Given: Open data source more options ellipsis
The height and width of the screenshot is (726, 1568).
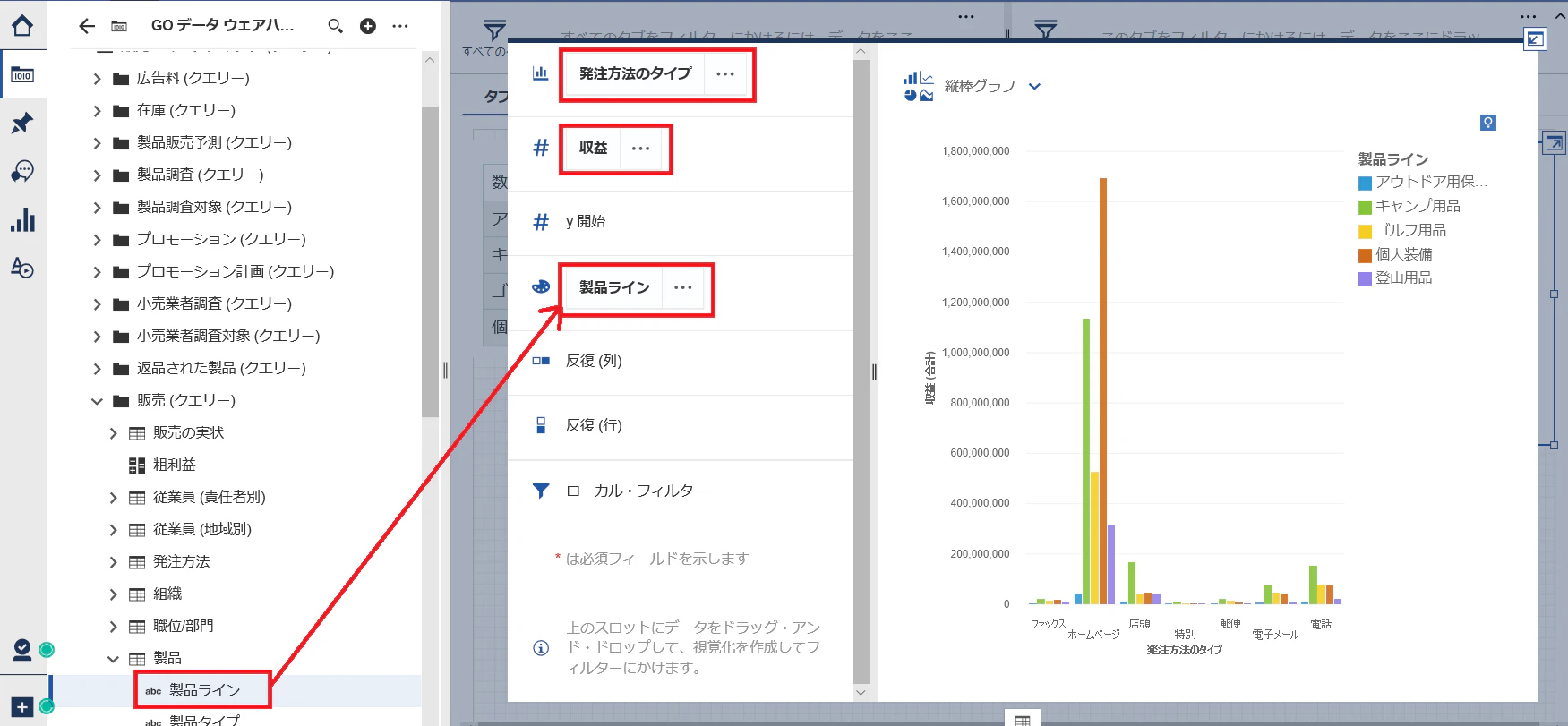Looking at the screenshot, I should point(400,26).
